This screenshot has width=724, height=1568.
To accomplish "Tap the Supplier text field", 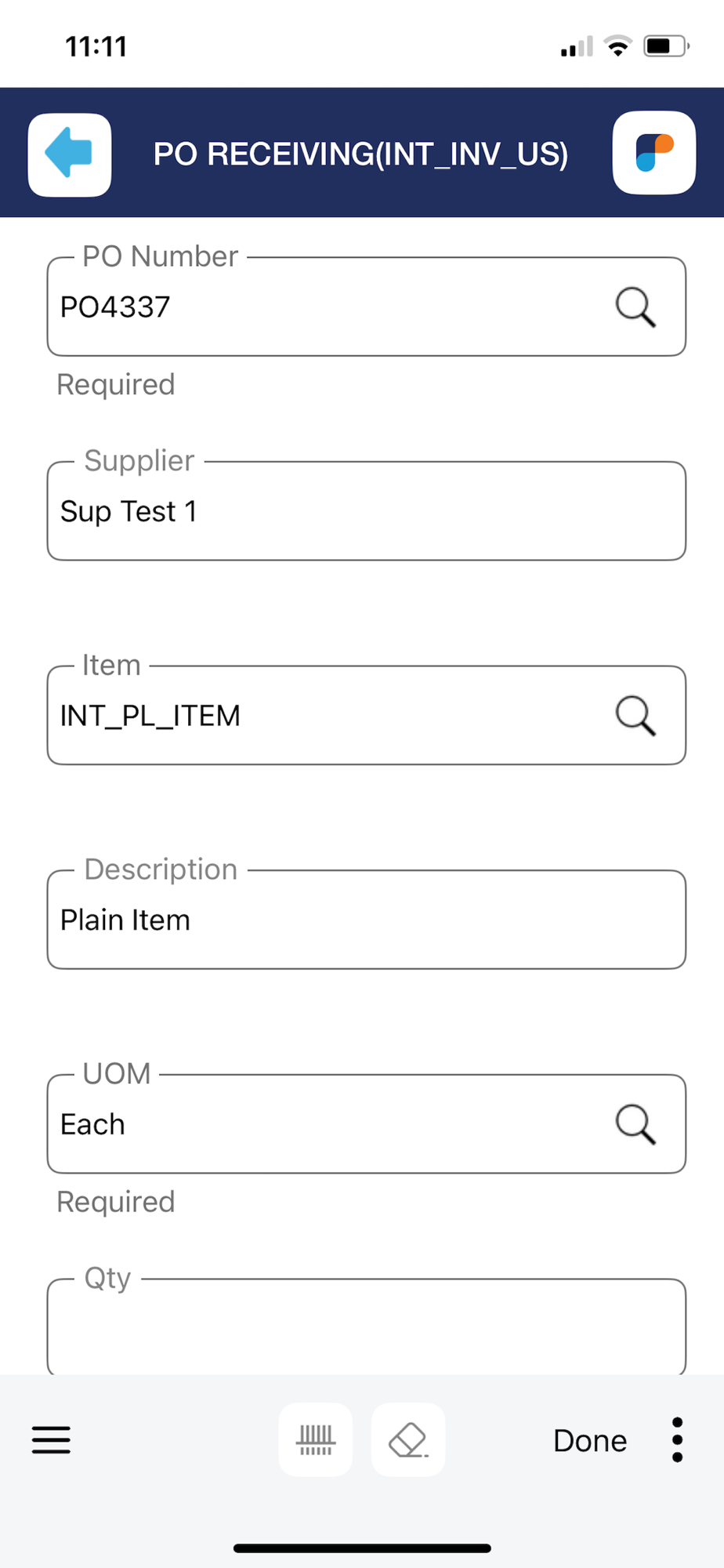I will [x=366, y=511].
